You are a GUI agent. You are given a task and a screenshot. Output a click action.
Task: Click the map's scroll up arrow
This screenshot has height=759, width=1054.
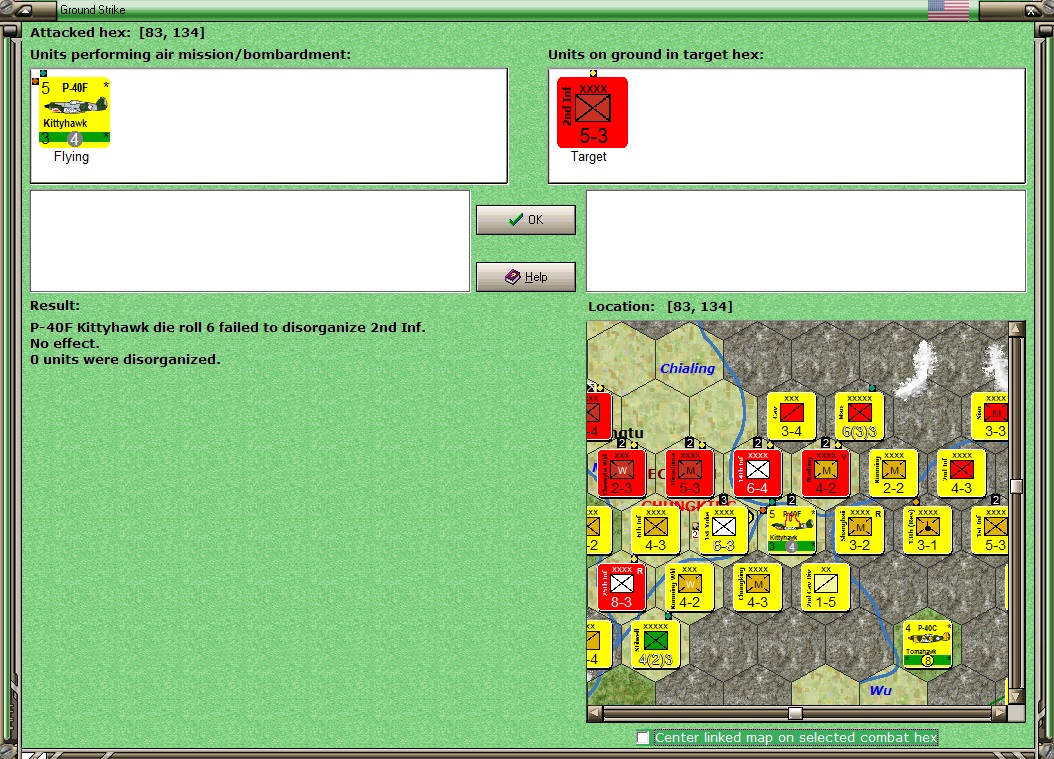[1016, 329]
